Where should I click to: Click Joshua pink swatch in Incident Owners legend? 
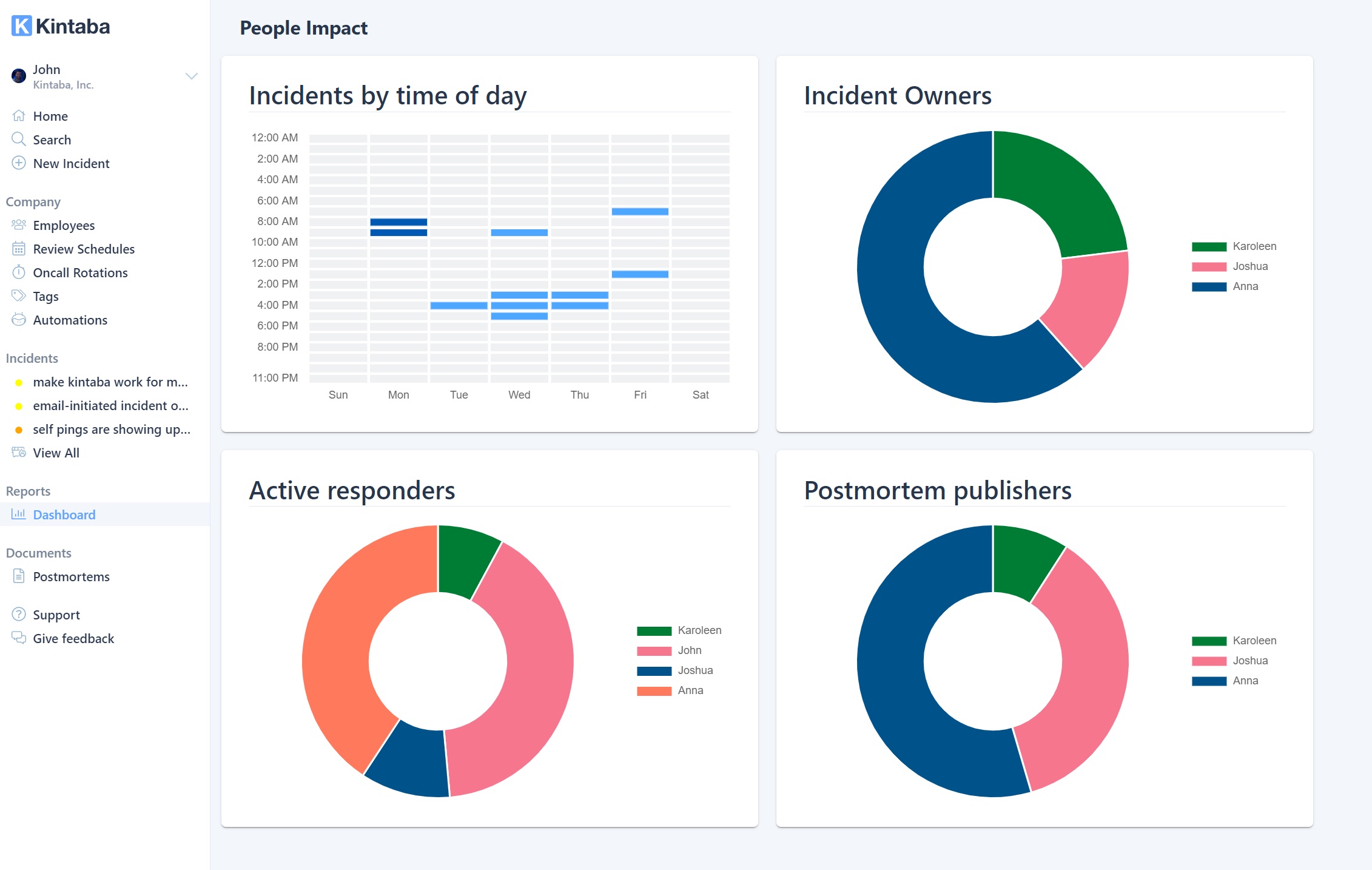[x=1209, y=266]
